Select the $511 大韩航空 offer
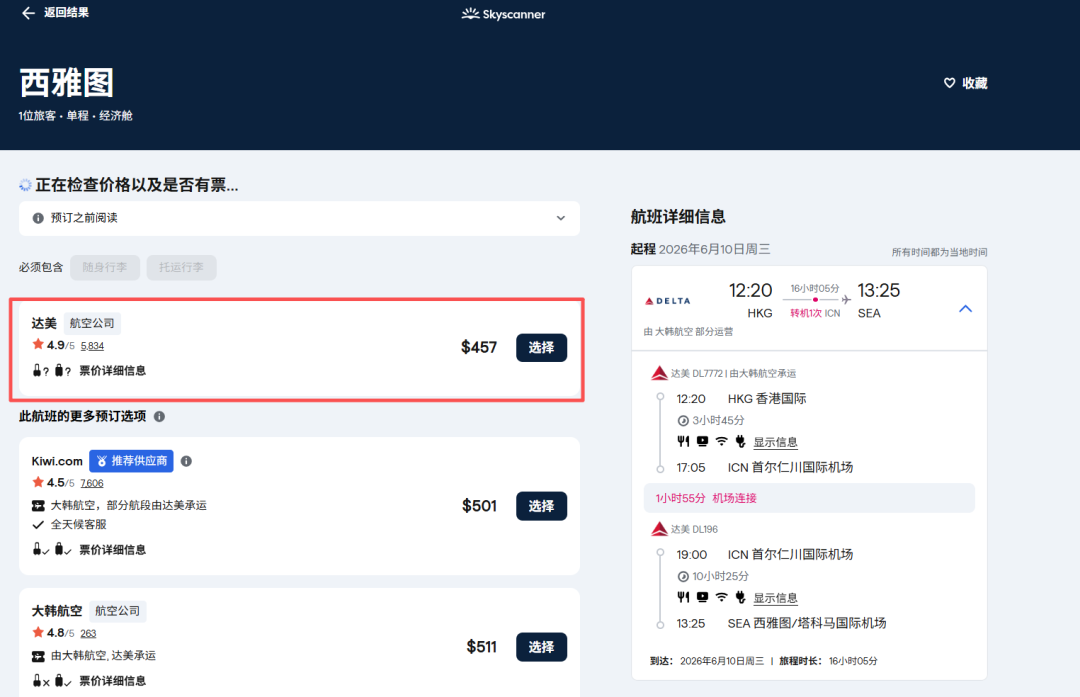Screen dimensions: 1080x697 click(x=541, y=647)
